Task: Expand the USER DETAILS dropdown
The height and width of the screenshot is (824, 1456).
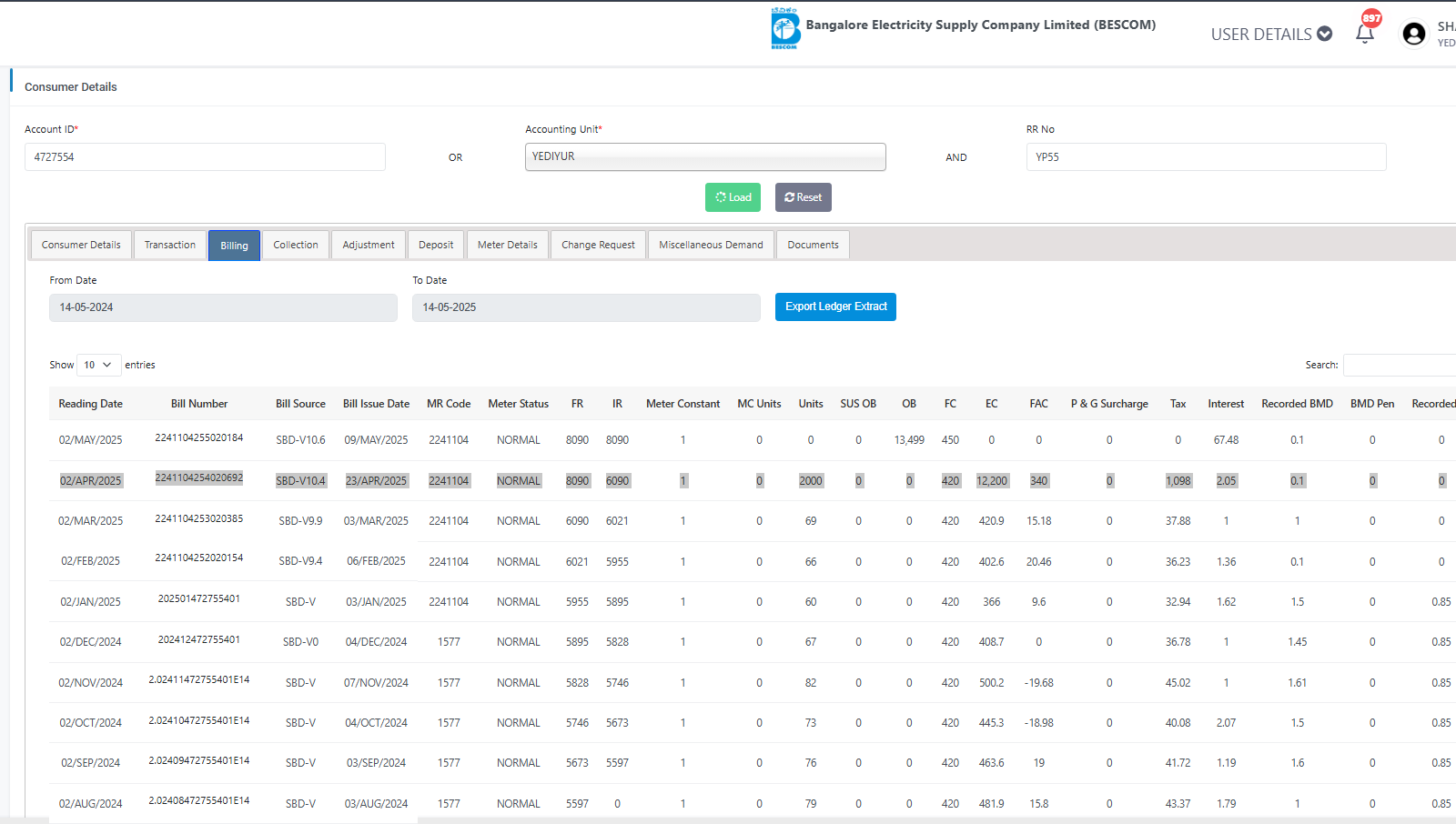Action: point(1271,34)
